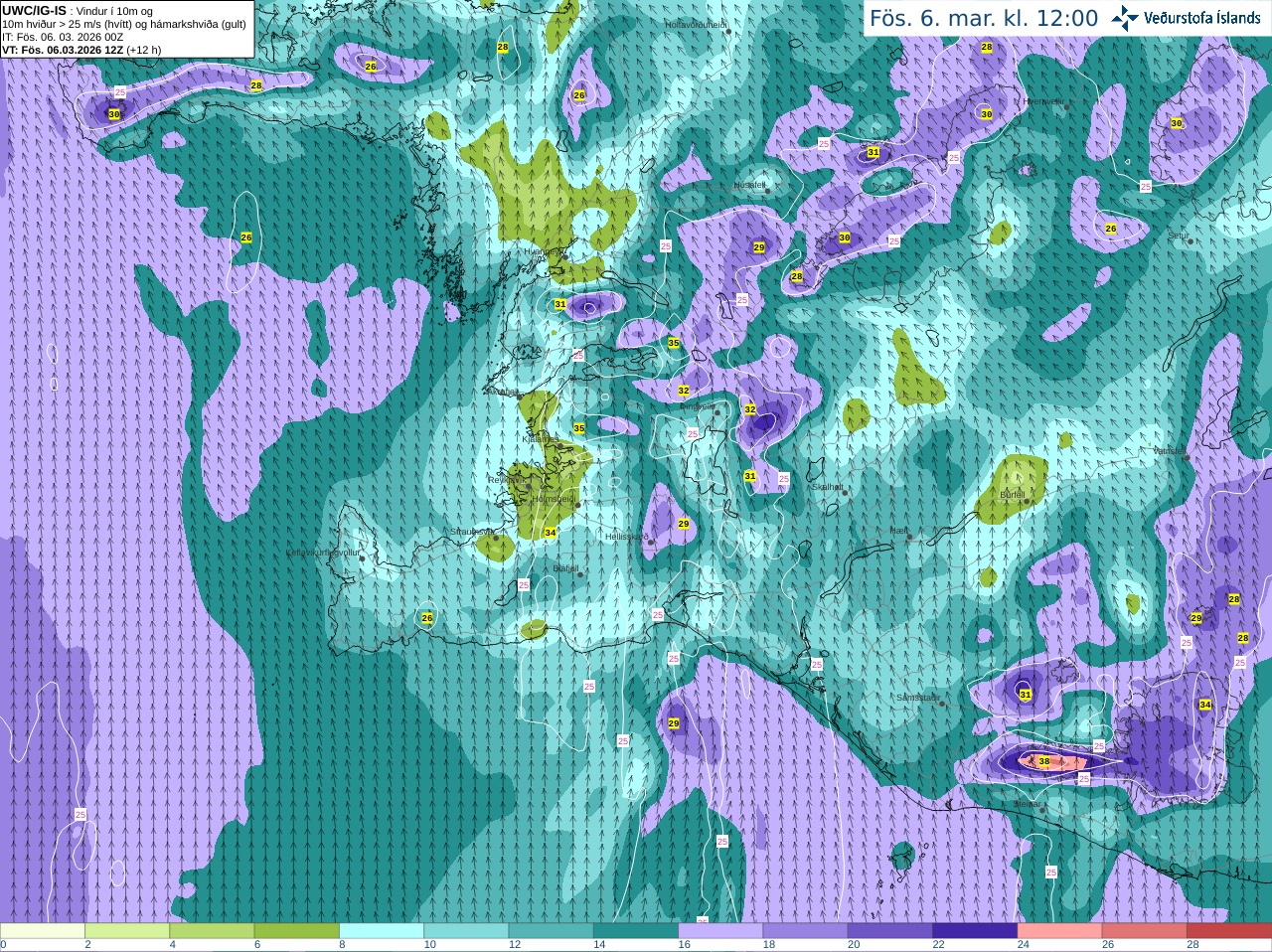
Task: Click the Hólmsheiði station label
Action: [x=554, y=499]
